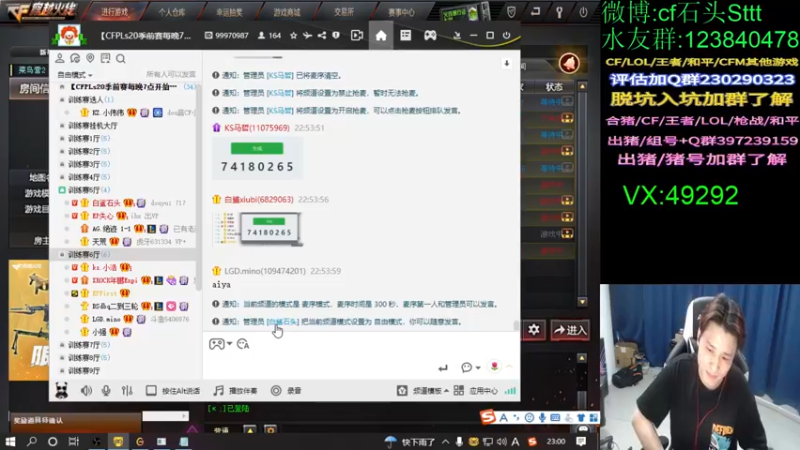Open the gamepad icon in YY header
The image size is (800, 450).
coord(430,35)
